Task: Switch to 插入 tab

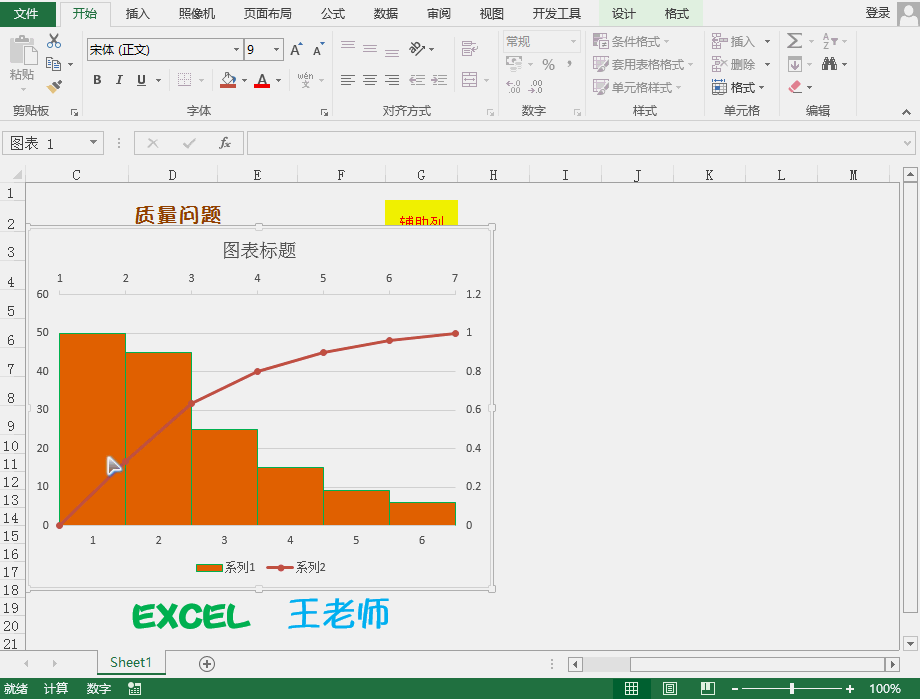Action: pyautogui.click(x=137, y=13)
